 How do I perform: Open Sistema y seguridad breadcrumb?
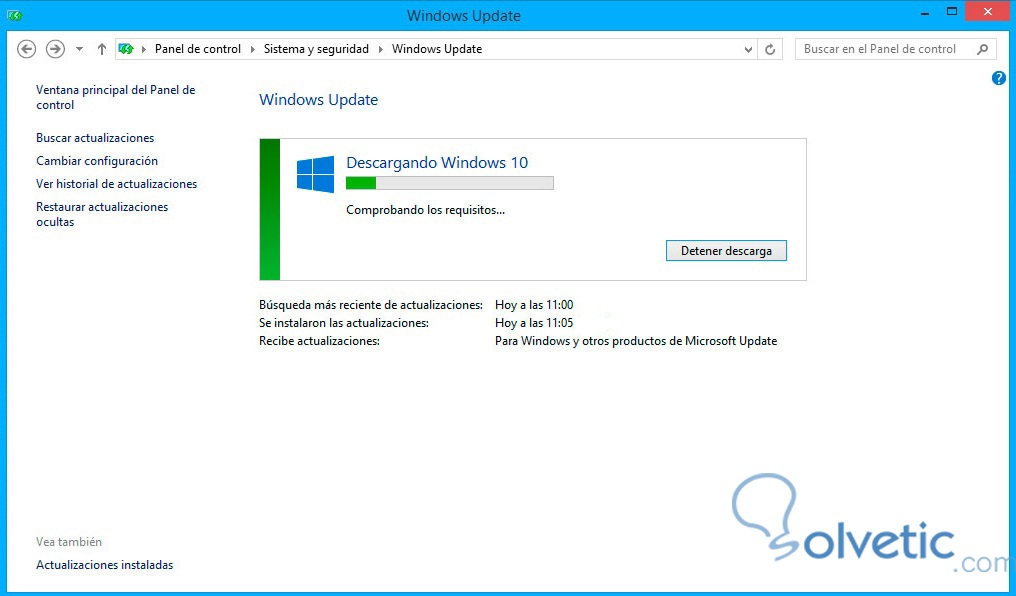click(x=316, y=49)
